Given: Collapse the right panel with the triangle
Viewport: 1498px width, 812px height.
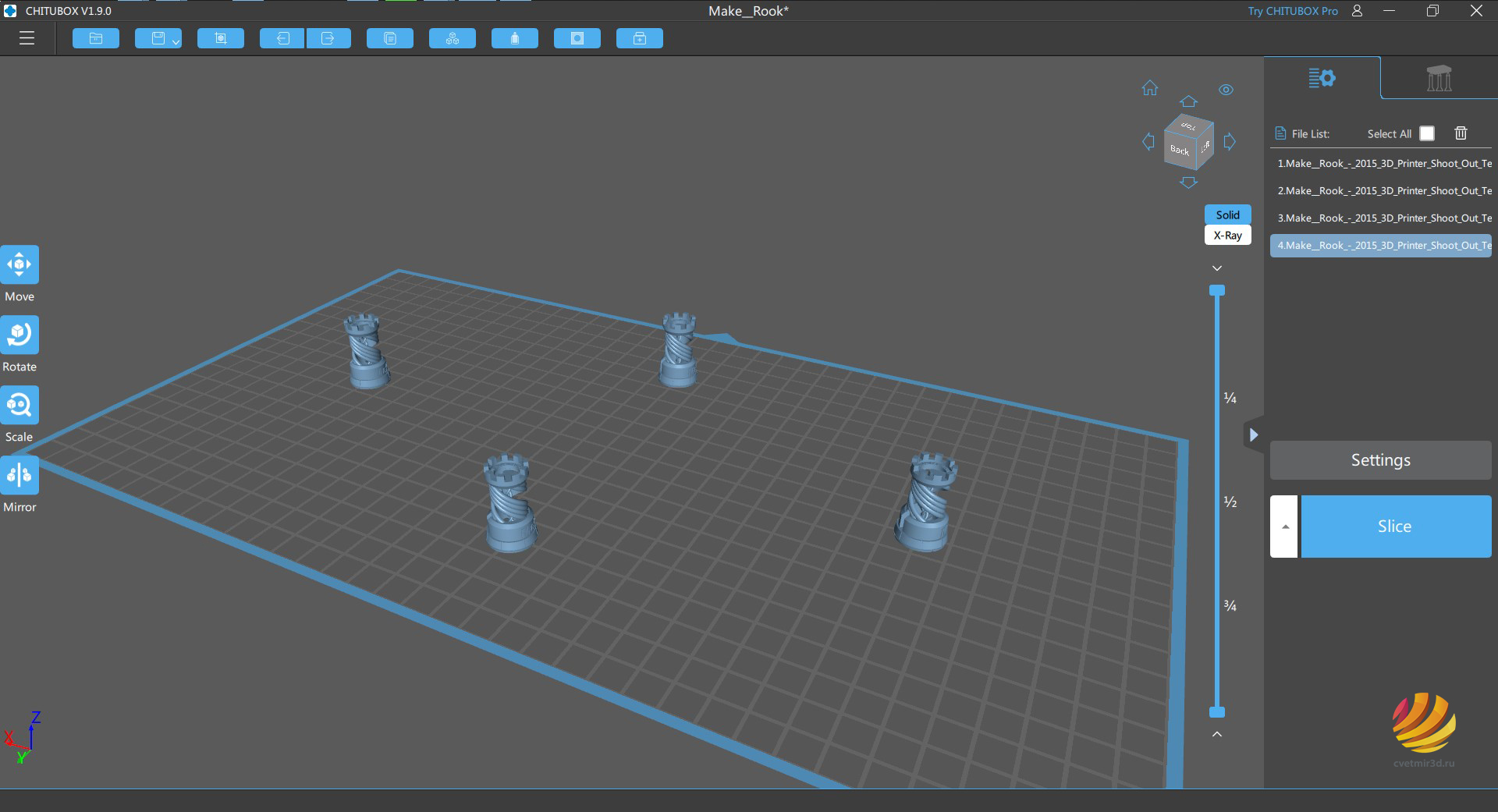Looking at the screenshot, I should 1253,435.
